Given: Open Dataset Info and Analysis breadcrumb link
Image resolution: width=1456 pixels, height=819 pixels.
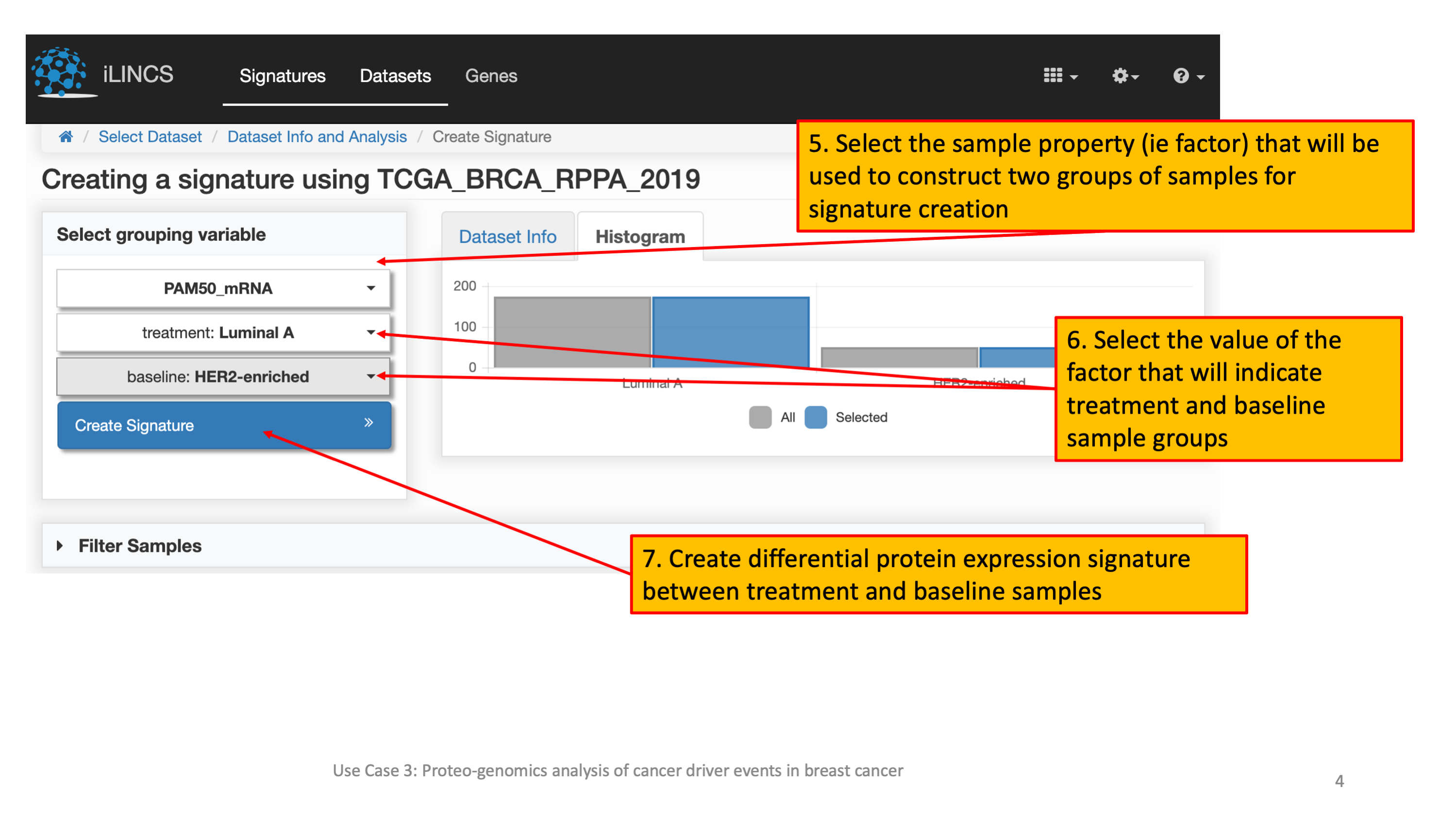Looking at the screenshot, I should click(x=317, y=137).
